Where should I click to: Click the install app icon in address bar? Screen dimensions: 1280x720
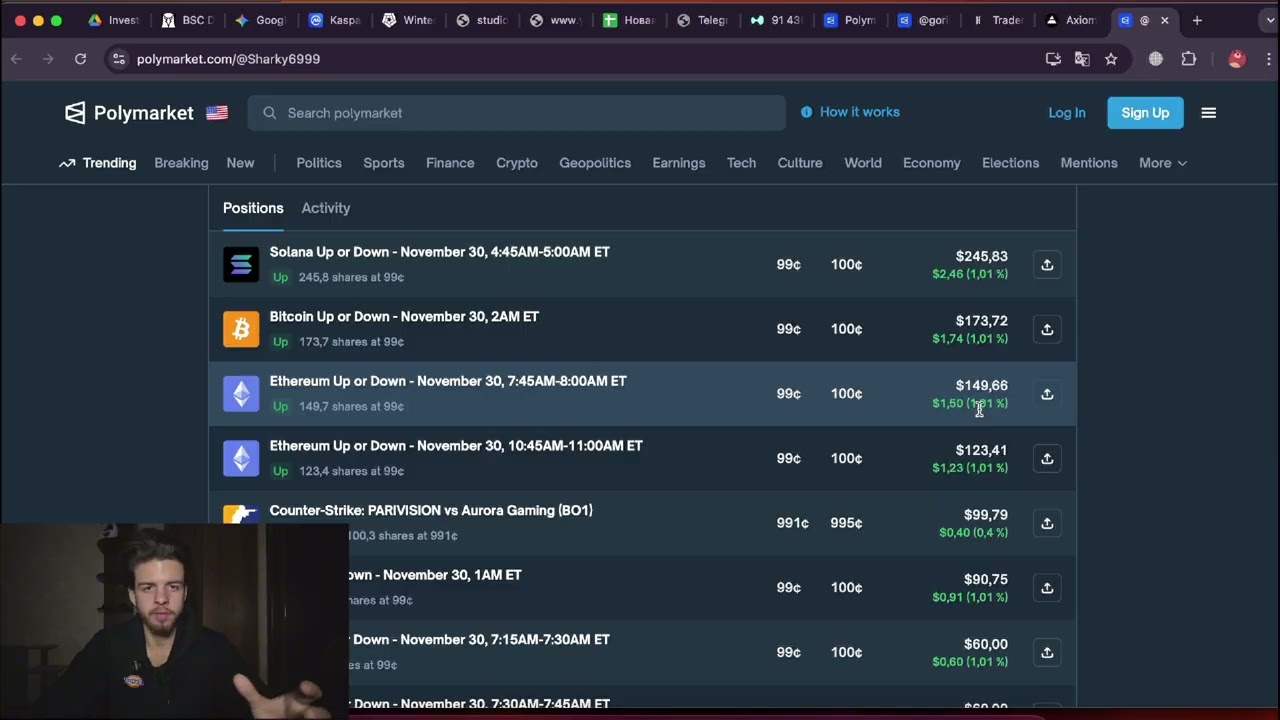click(1053, 59)
